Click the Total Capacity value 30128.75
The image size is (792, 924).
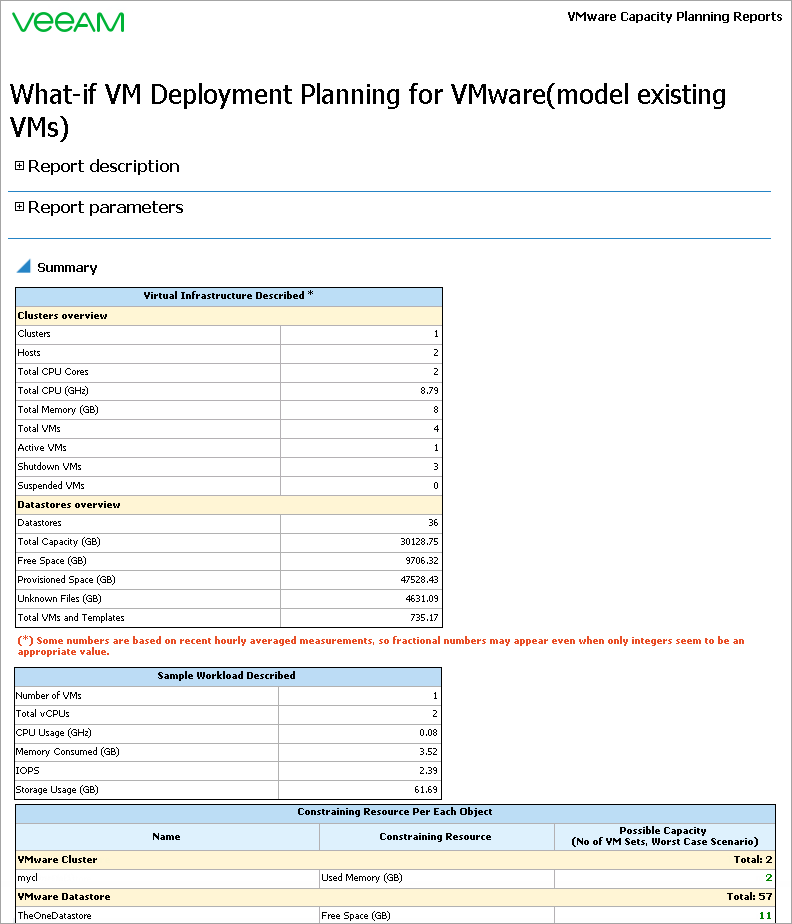tap(419, 542)
